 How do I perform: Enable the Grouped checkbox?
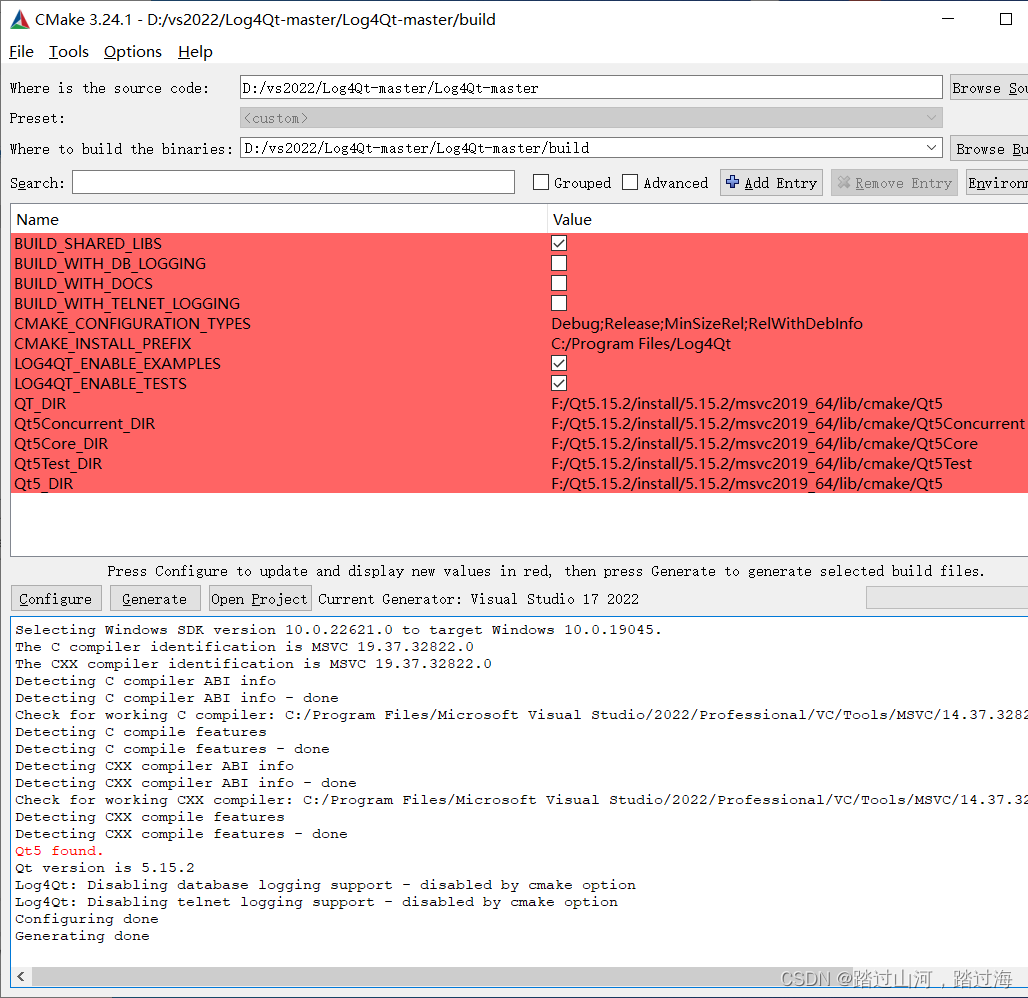pos(541,182)
